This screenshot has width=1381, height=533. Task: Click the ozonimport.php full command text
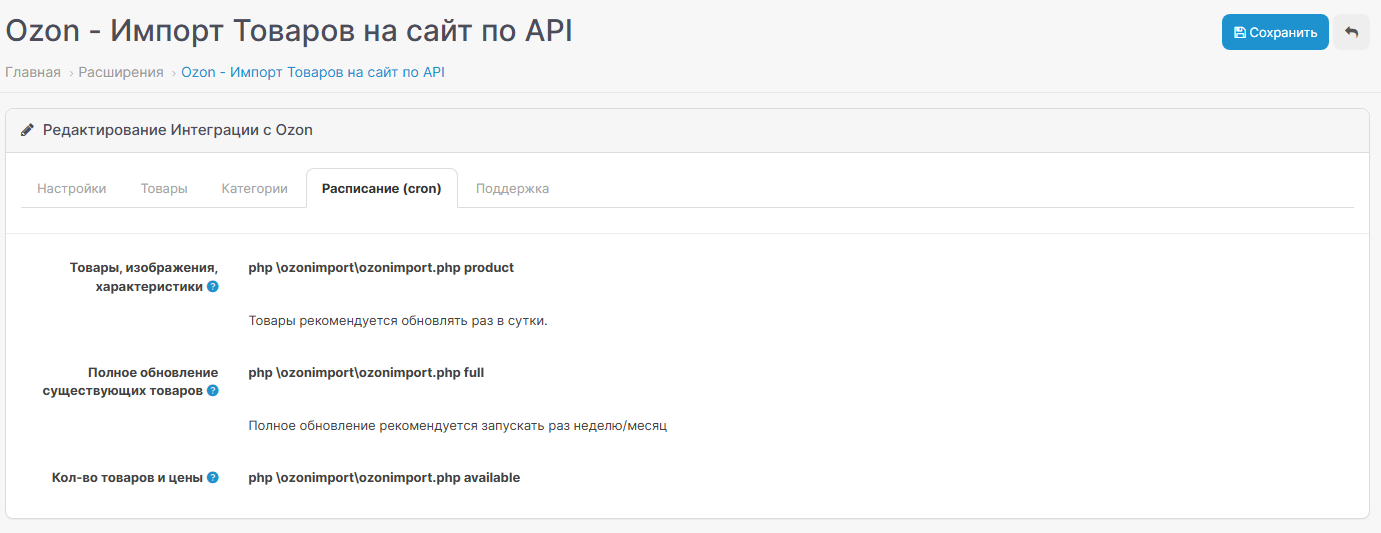coord(366,372)
